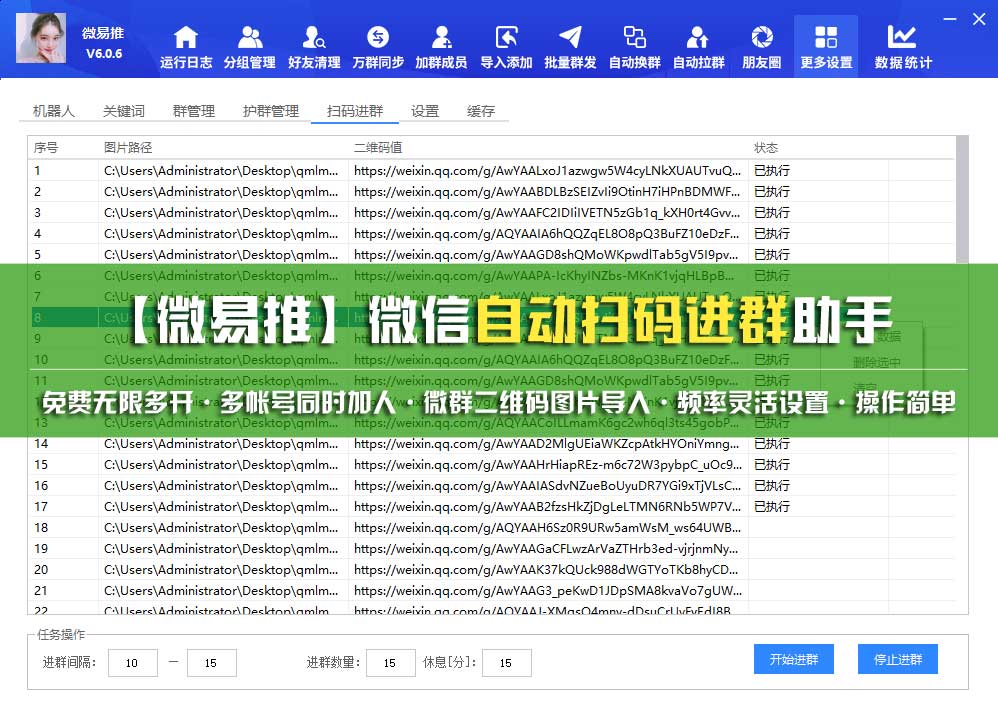Screen dimensions: 998x701
Task: Click the 进群数量 input field
Action: [x=391, y=662]
